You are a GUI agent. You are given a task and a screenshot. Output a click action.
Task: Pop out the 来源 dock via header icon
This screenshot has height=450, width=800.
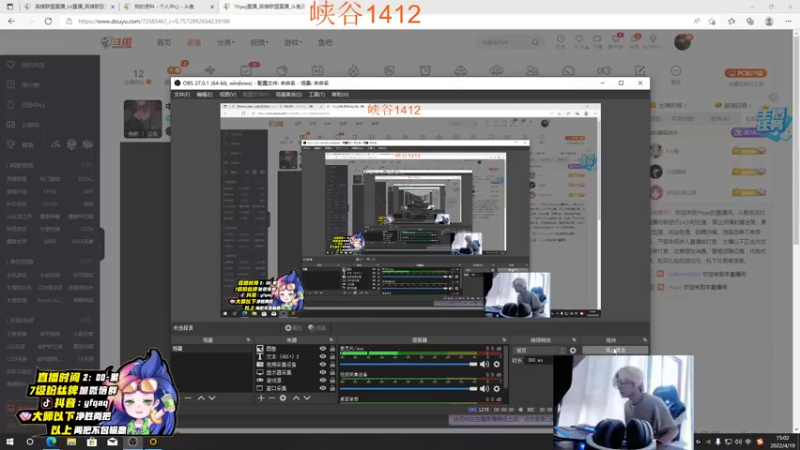(x=331, y=340)
